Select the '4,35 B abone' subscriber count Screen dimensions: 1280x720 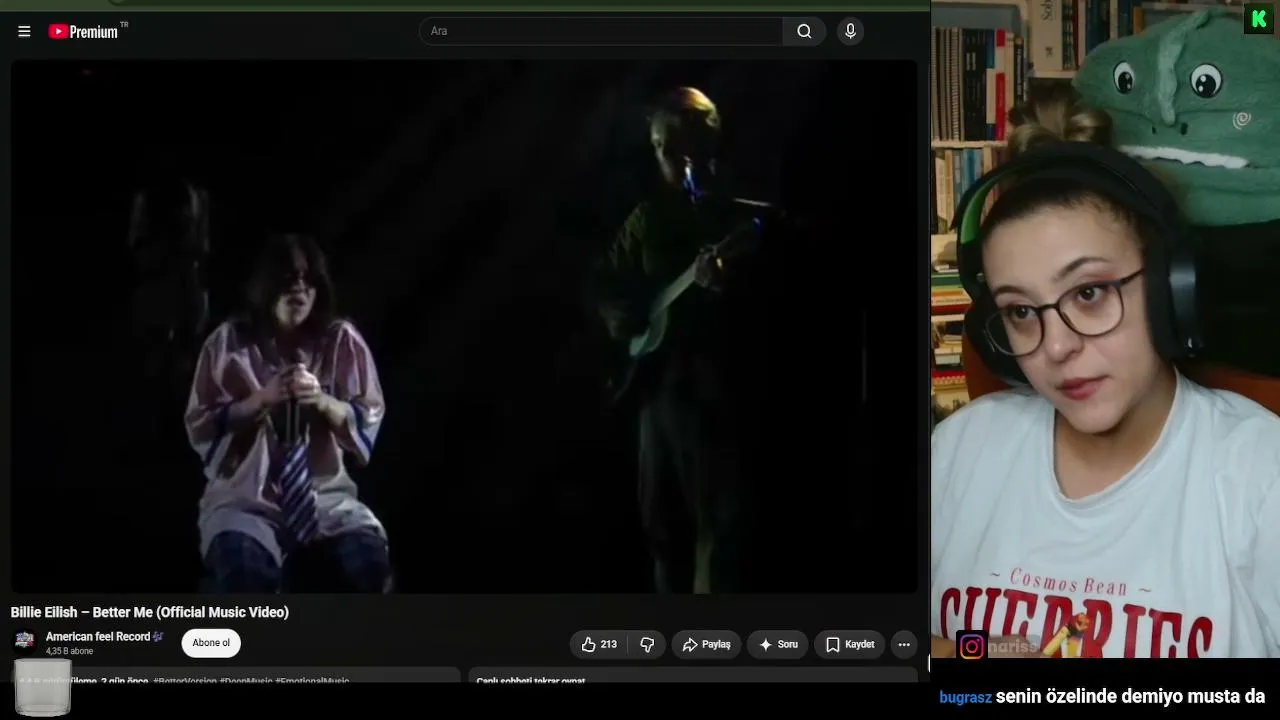(x=69, y=651)
